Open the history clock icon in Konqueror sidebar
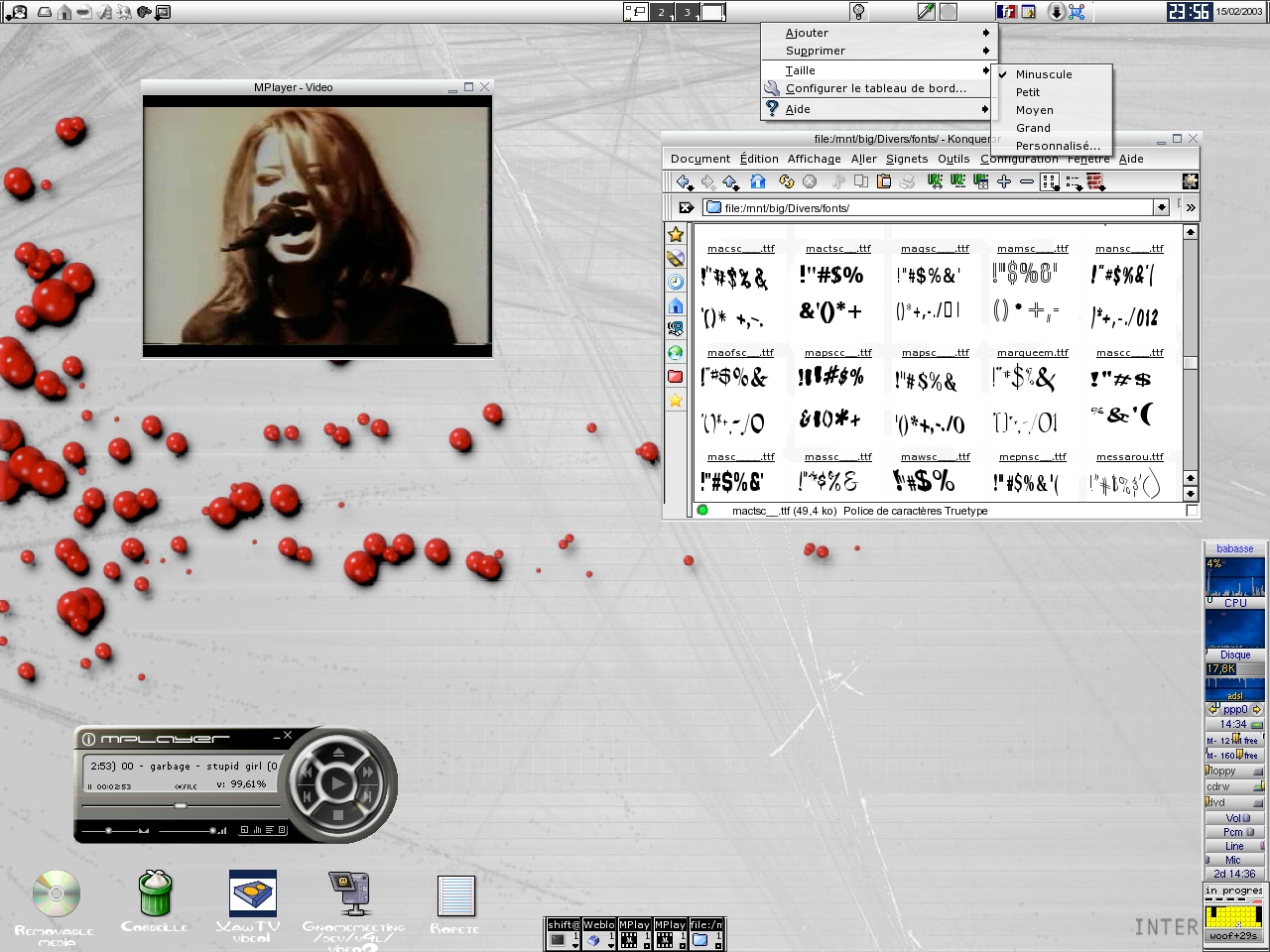This screenshot has width=1270, height=952. pos(676,282)
